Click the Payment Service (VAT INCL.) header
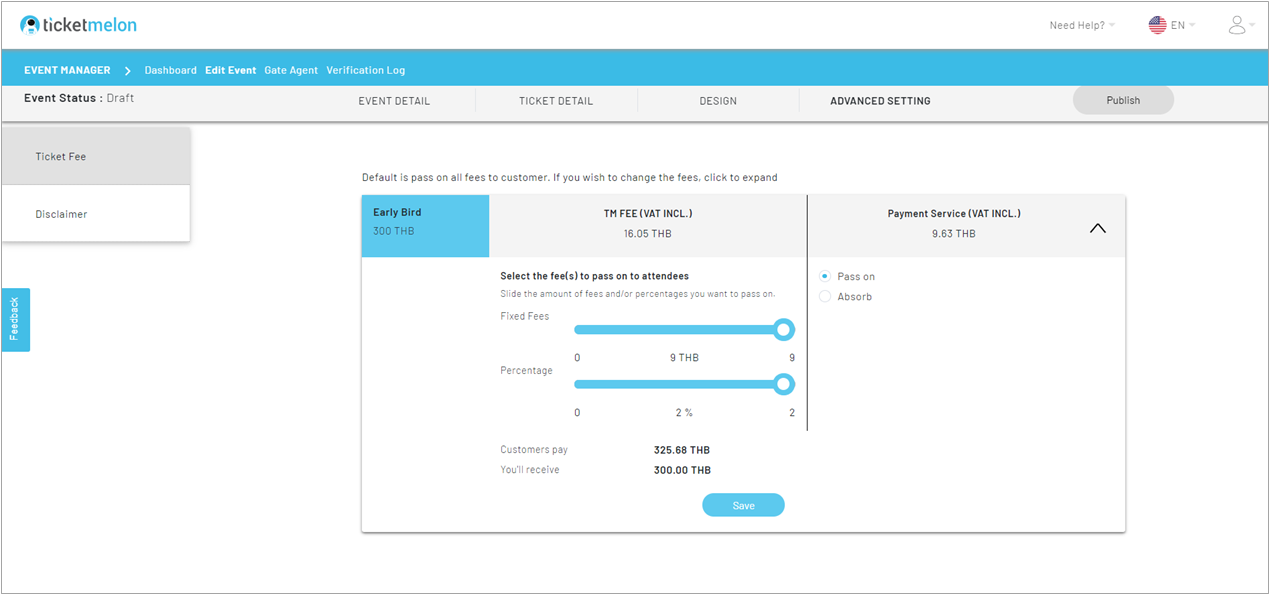This screenshot has height=594, width=1270. pyautogui.click(x=954, y=213)
